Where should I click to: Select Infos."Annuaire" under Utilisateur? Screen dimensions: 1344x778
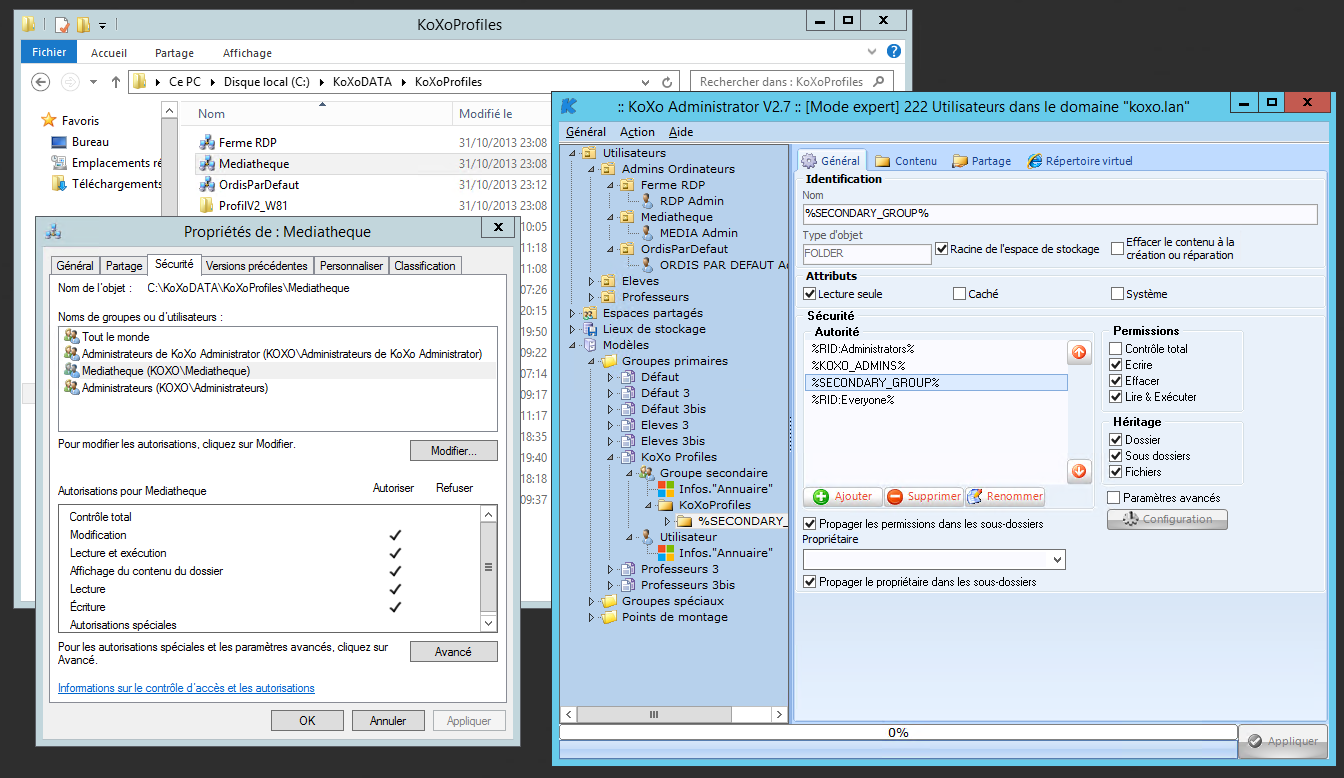click(x=725, y=553)
